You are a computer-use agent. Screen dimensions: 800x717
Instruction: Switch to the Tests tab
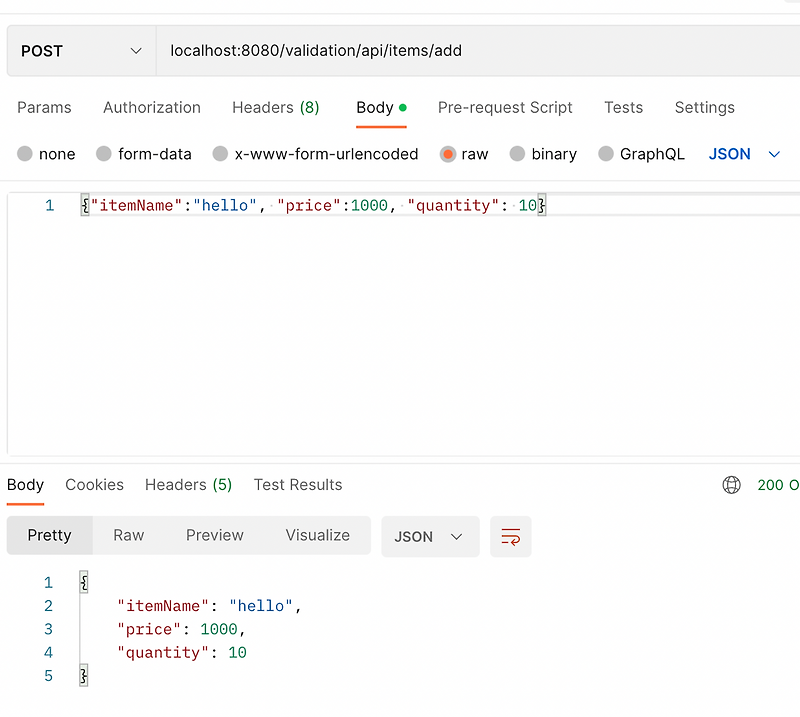tap(623, 108)
